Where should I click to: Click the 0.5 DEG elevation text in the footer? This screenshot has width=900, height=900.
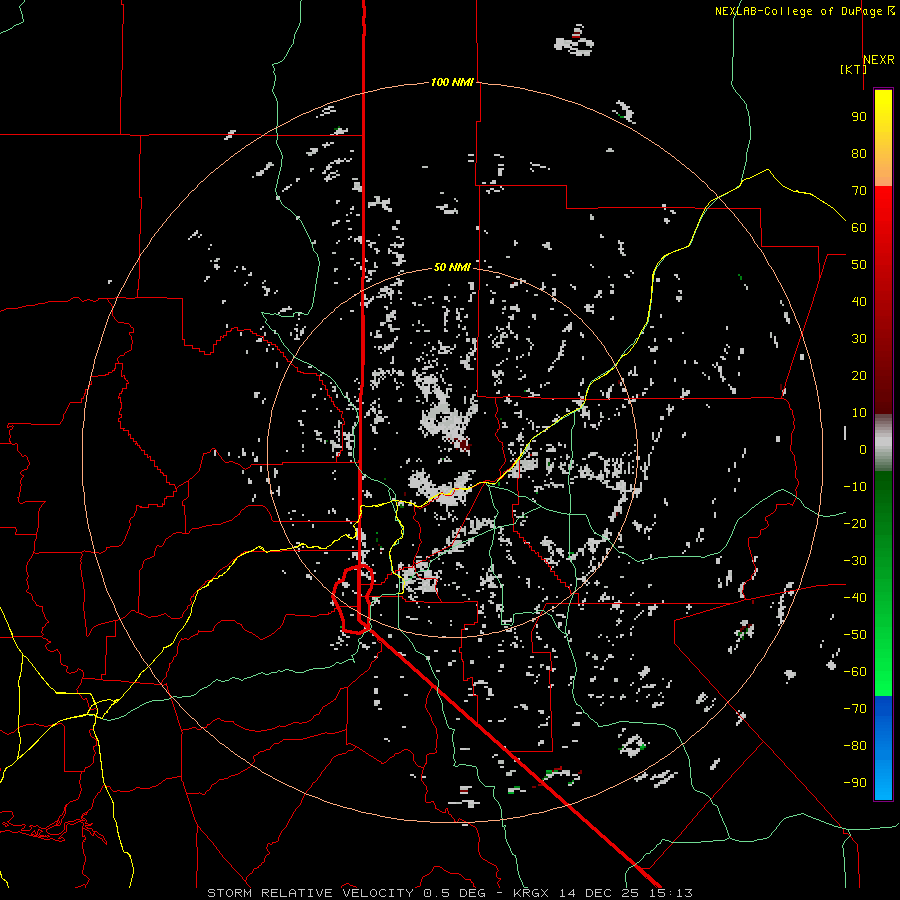(x=454, y=893)
